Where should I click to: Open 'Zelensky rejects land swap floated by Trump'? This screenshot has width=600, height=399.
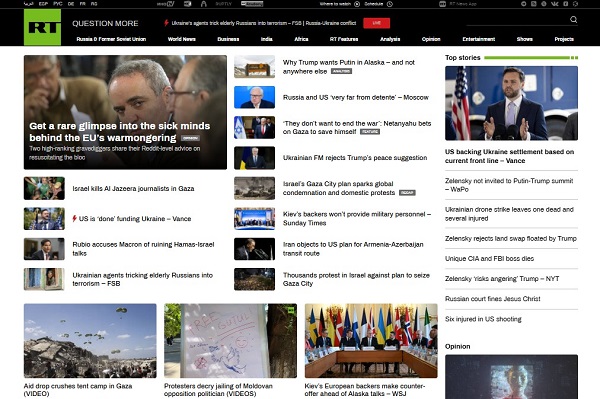(x=510, y=238)
